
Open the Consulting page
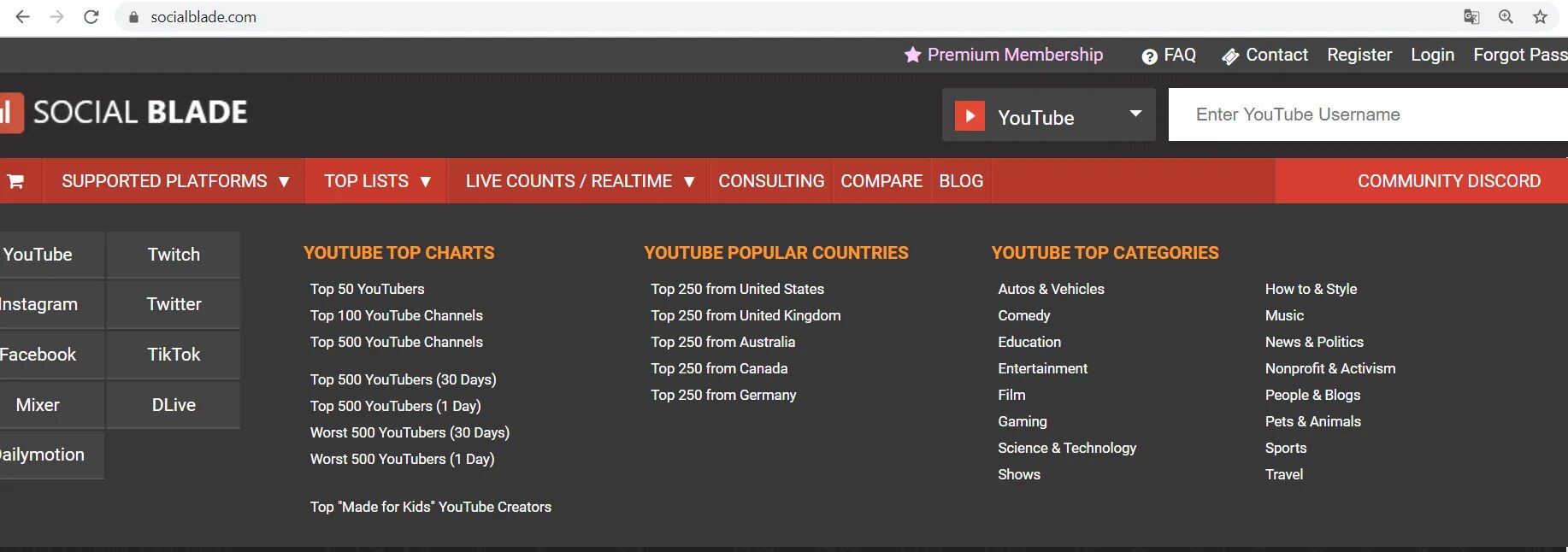[x=771, y=181]
